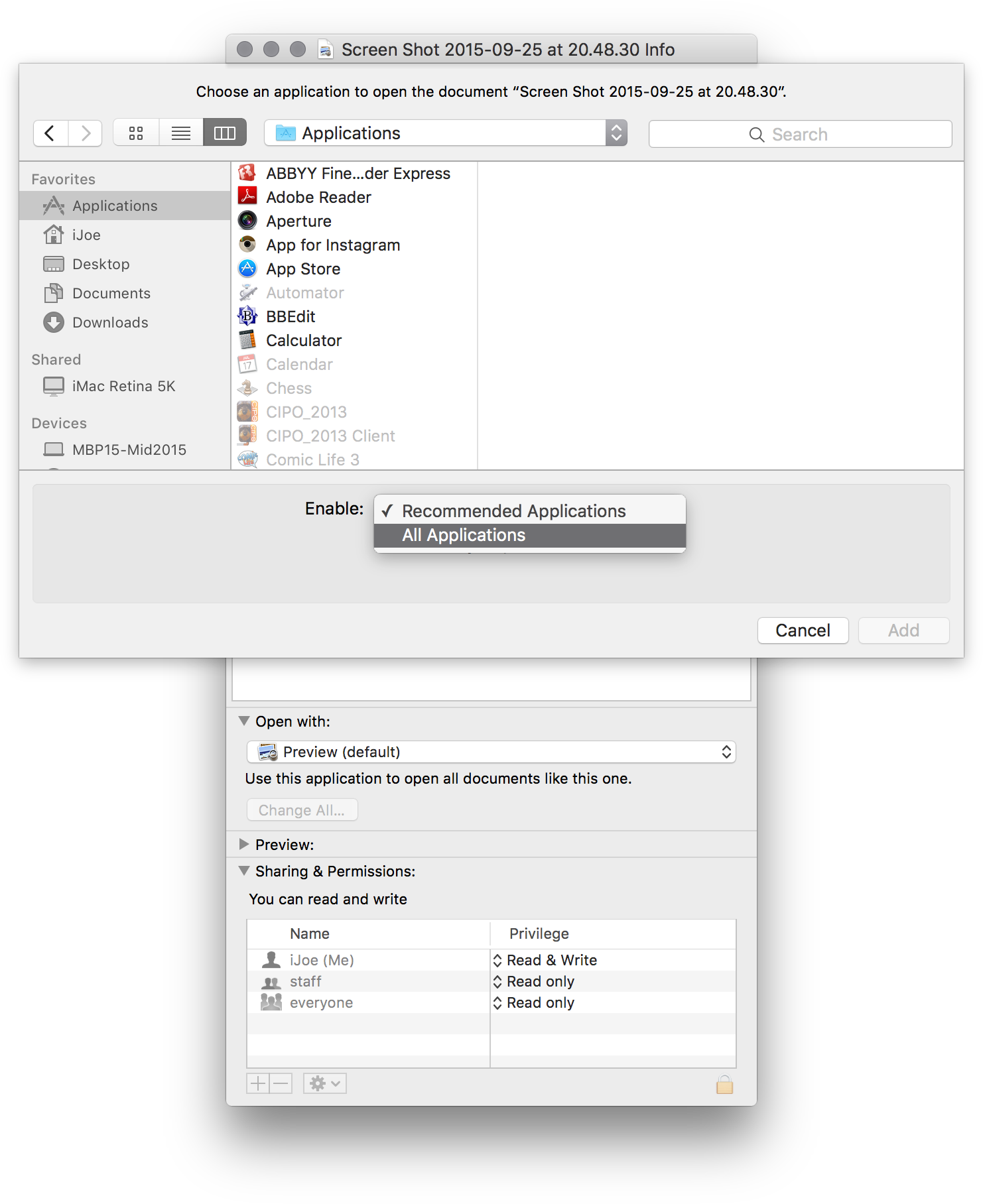The image size is (983, 1204).
Task: Open Desktop in the sidebar
Action: click(x=125, y=264)
